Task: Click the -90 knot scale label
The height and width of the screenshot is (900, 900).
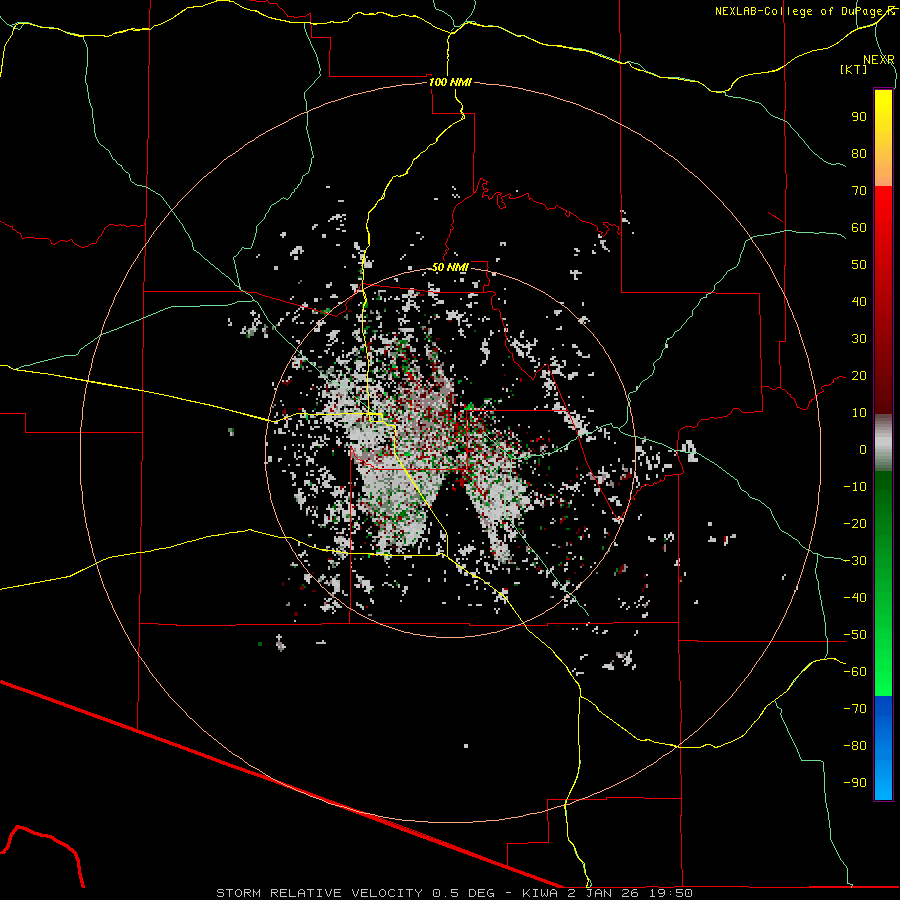Action: 855,783
